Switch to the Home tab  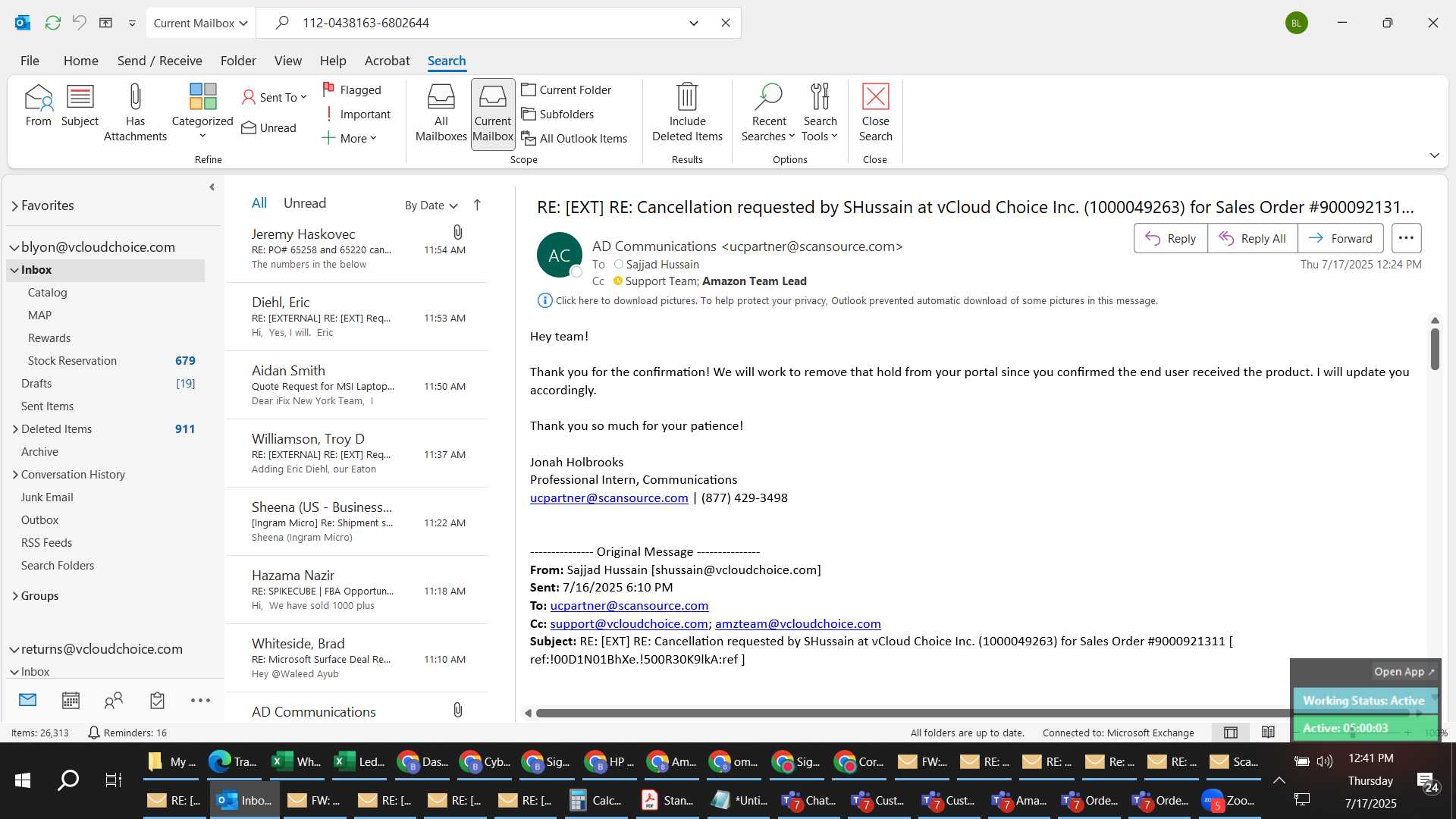click(x=80, y=61)
